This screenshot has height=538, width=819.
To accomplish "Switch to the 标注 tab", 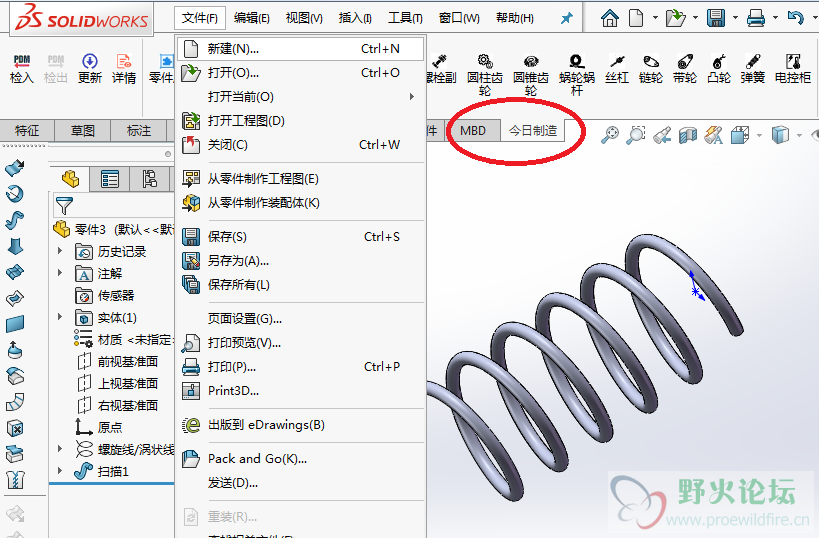I will [x=138, y=131].
